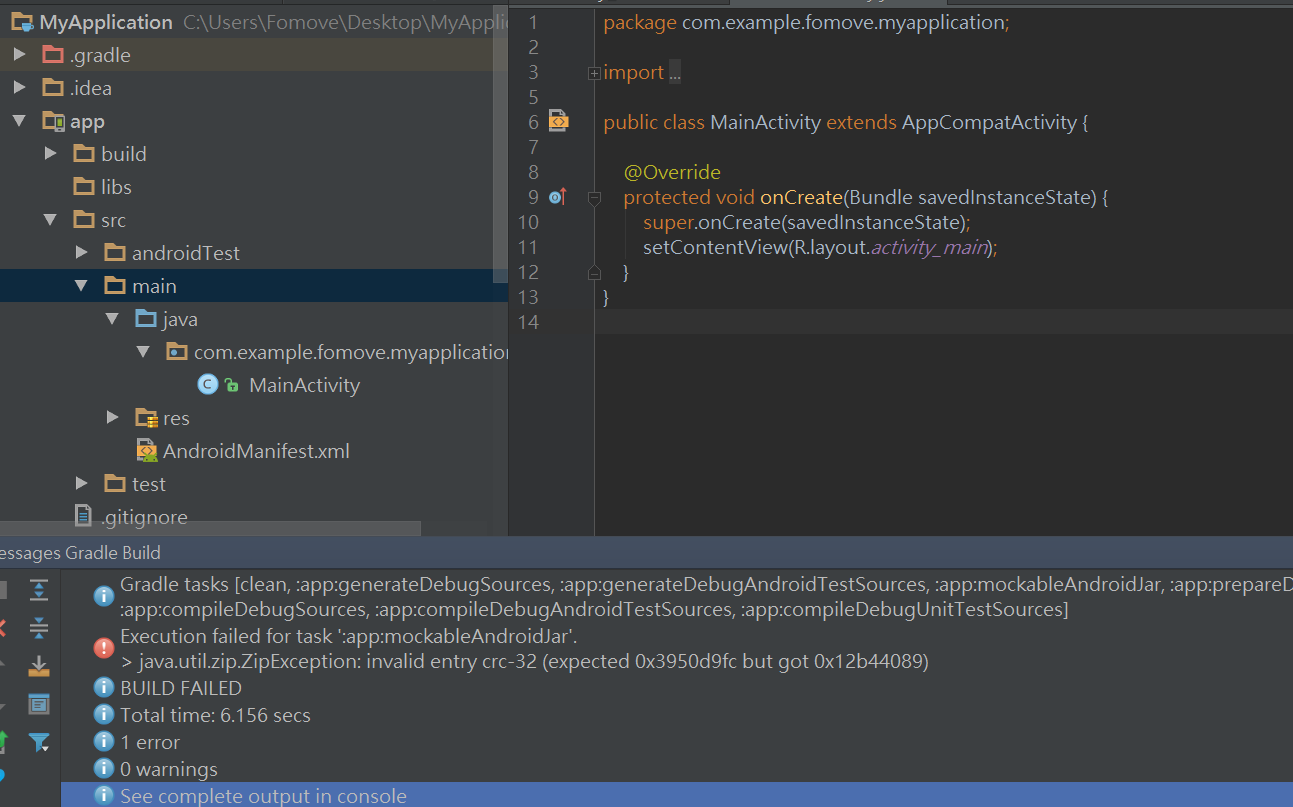This screenshot has height=807, width=1293.
Task: Open the message filter dropdown icon
Action: (x=39, y=742)
